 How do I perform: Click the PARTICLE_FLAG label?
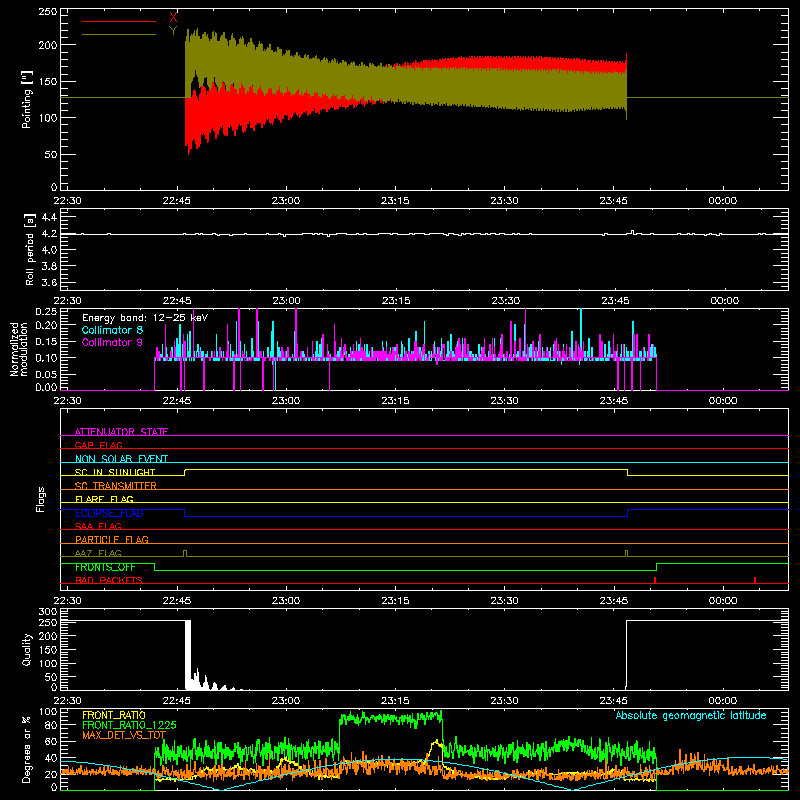[112, 539]
